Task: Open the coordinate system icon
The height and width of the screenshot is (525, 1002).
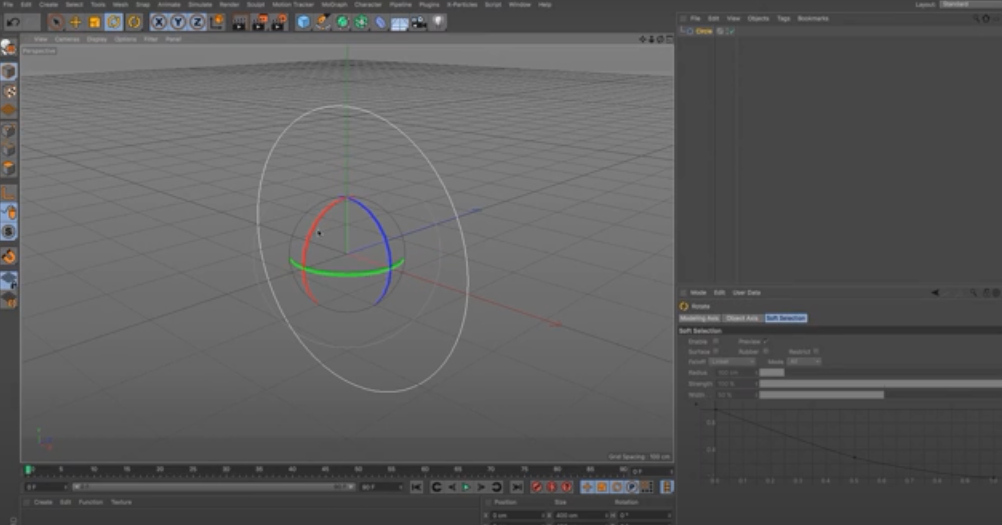Action: click(x=217, y=22)
